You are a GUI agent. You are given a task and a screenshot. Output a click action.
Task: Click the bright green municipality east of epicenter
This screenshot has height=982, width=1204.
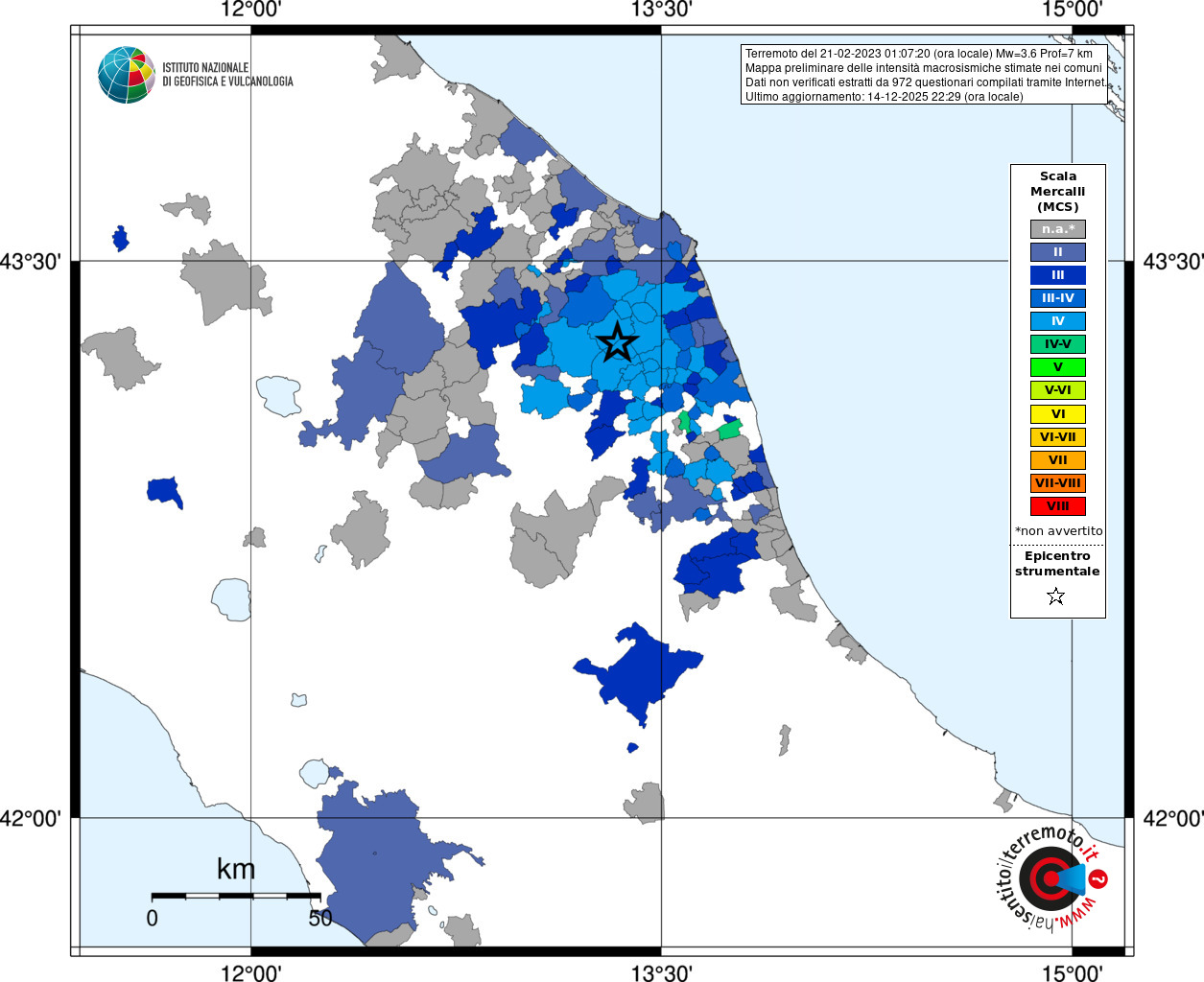click(731, 429)
